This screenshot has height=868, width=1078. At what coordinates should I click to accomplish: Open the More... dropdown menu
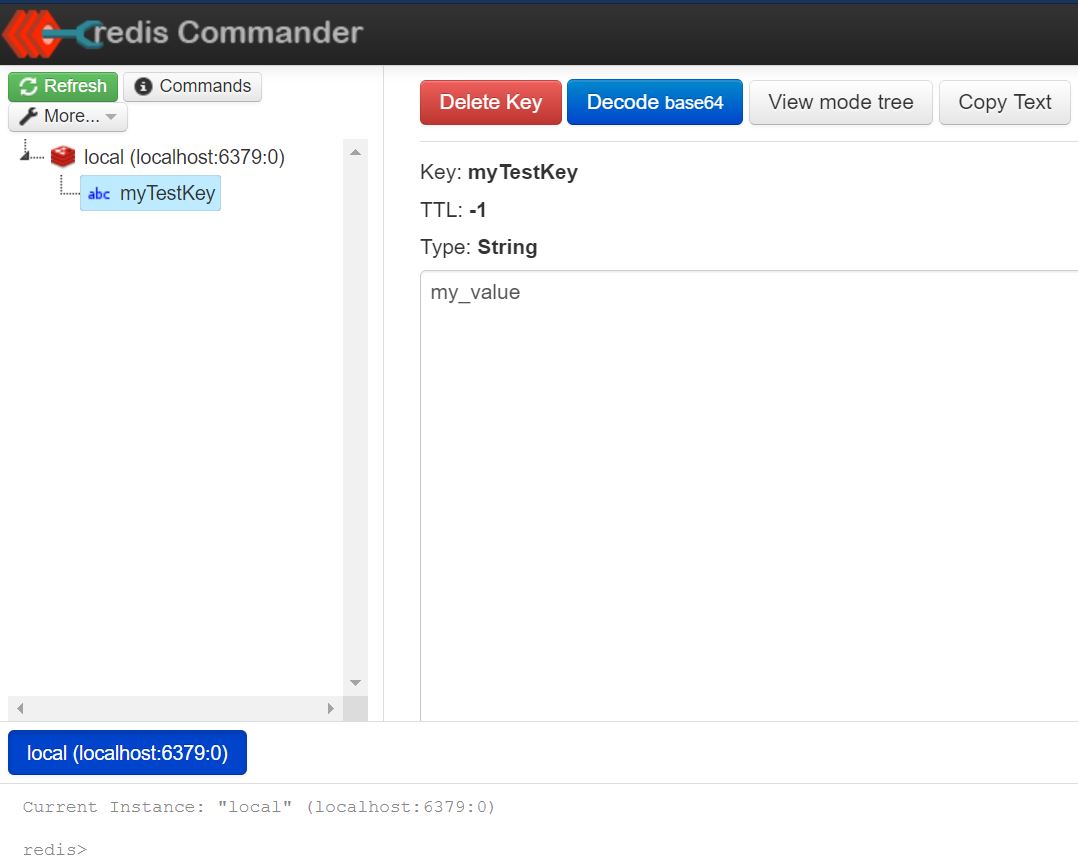68,116
